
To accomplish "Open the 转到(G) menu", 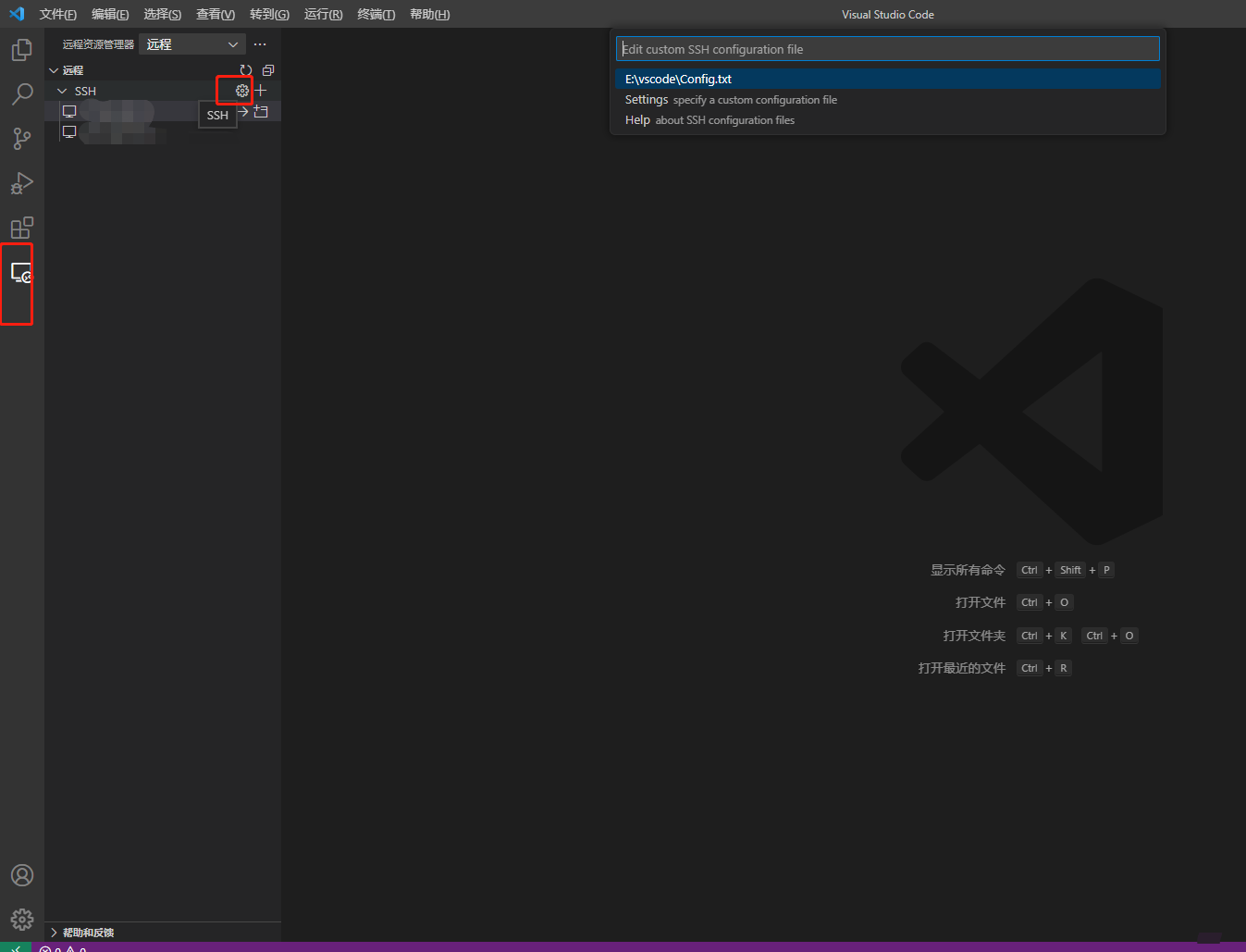I will (269, 14).
